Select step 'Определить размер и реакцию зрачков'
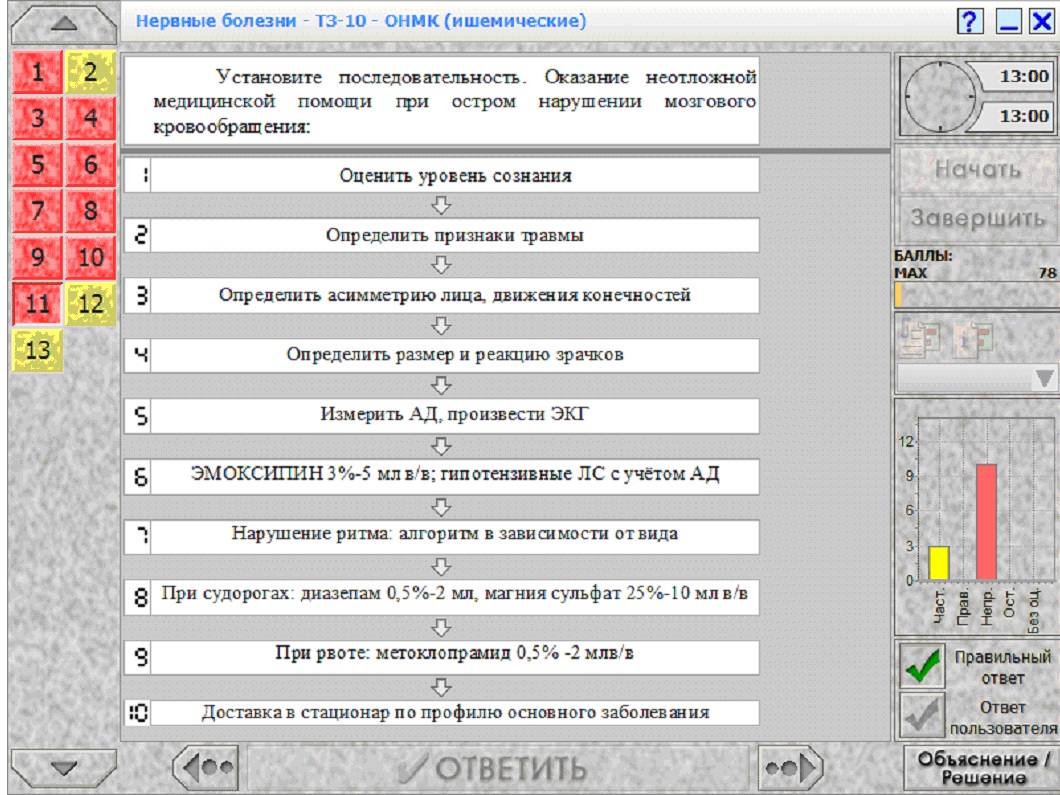 pos(455,355)
